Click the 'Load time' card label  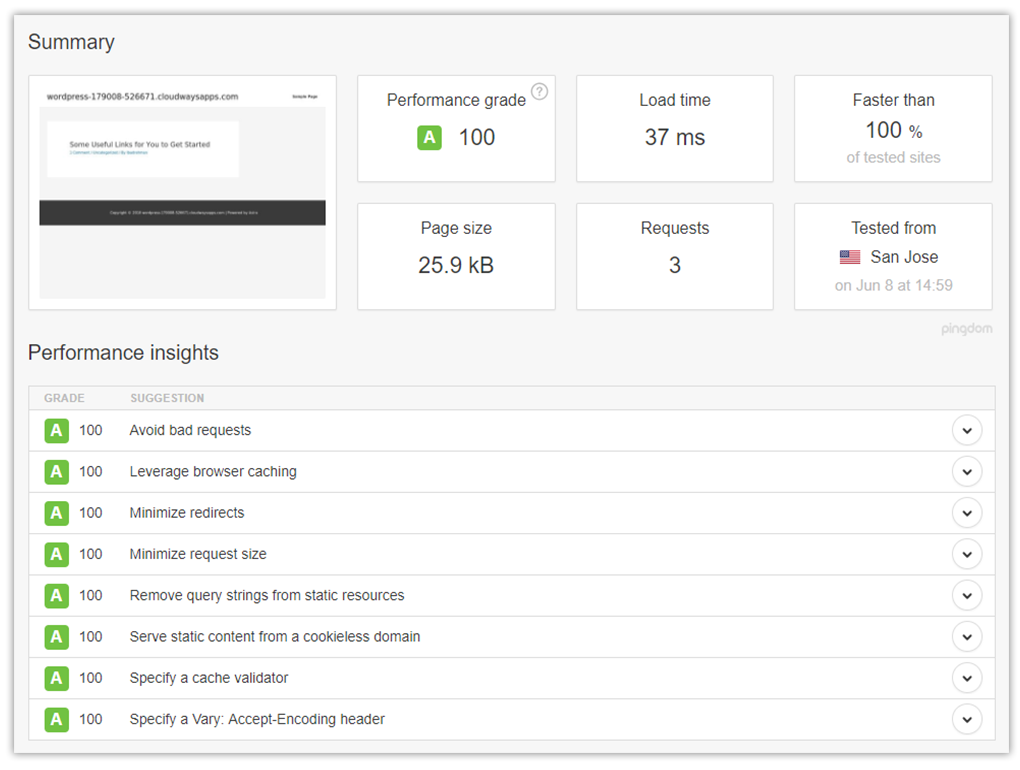[x=675, y=100]
